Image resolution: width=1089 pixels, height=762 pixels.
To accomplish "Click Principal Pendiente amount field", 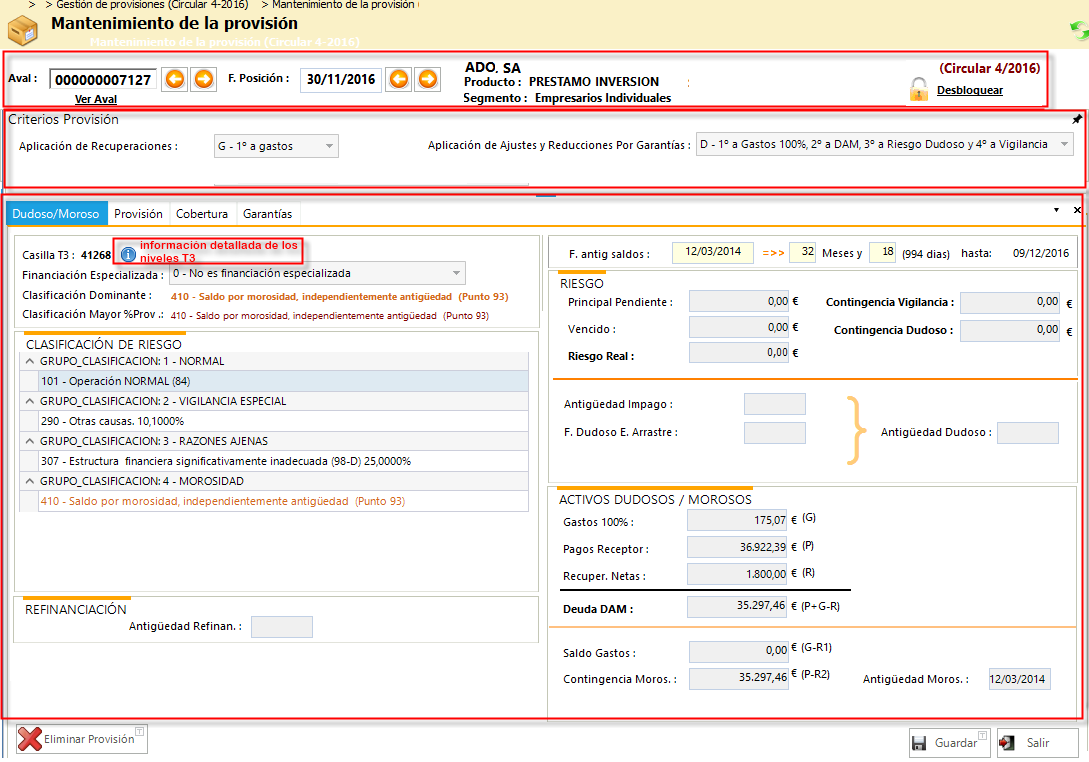I will 739,301.
